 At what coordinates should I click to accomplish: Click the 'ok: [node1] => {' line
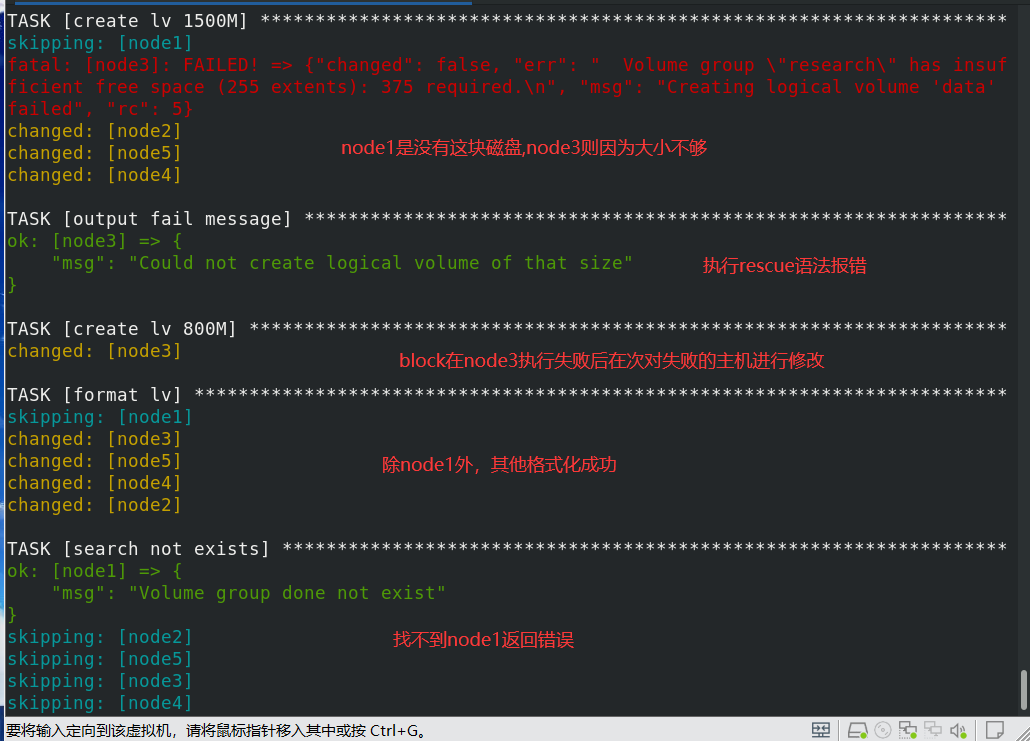click(x=95, y=571)
